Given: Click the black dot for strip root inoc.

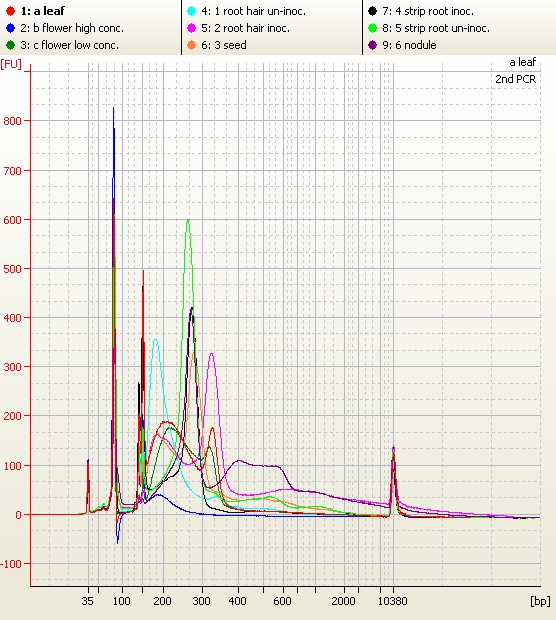Looking at the screenshot, I should pos(372,11).
